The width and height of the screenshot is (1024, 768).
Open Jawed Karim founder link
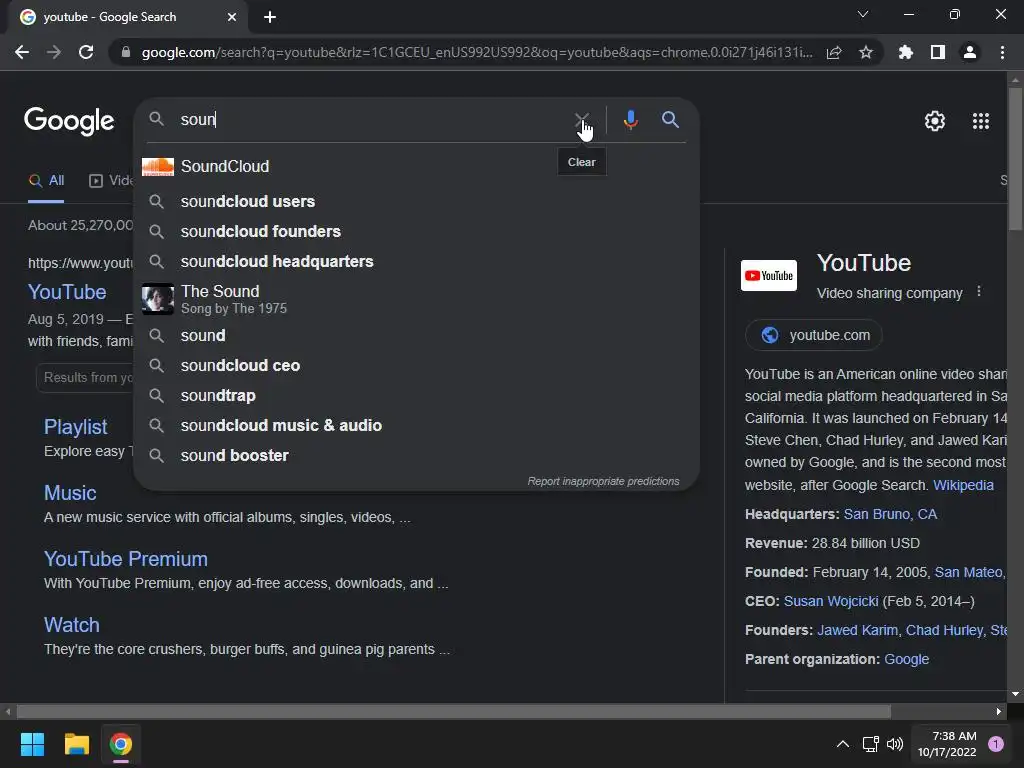857,631
